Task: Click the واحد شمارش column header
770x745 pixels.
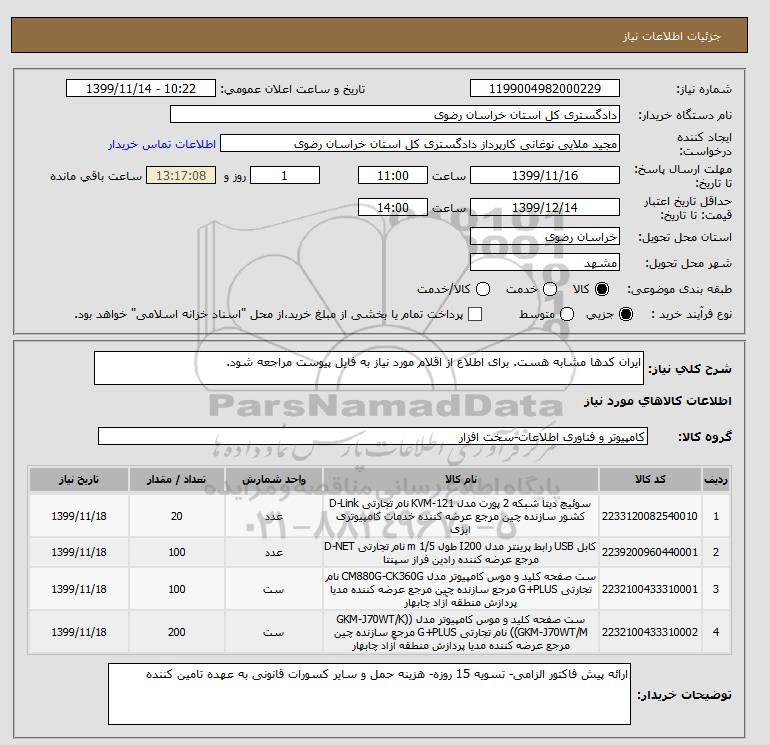Action: pyautogui.click(x=274, y=480)
